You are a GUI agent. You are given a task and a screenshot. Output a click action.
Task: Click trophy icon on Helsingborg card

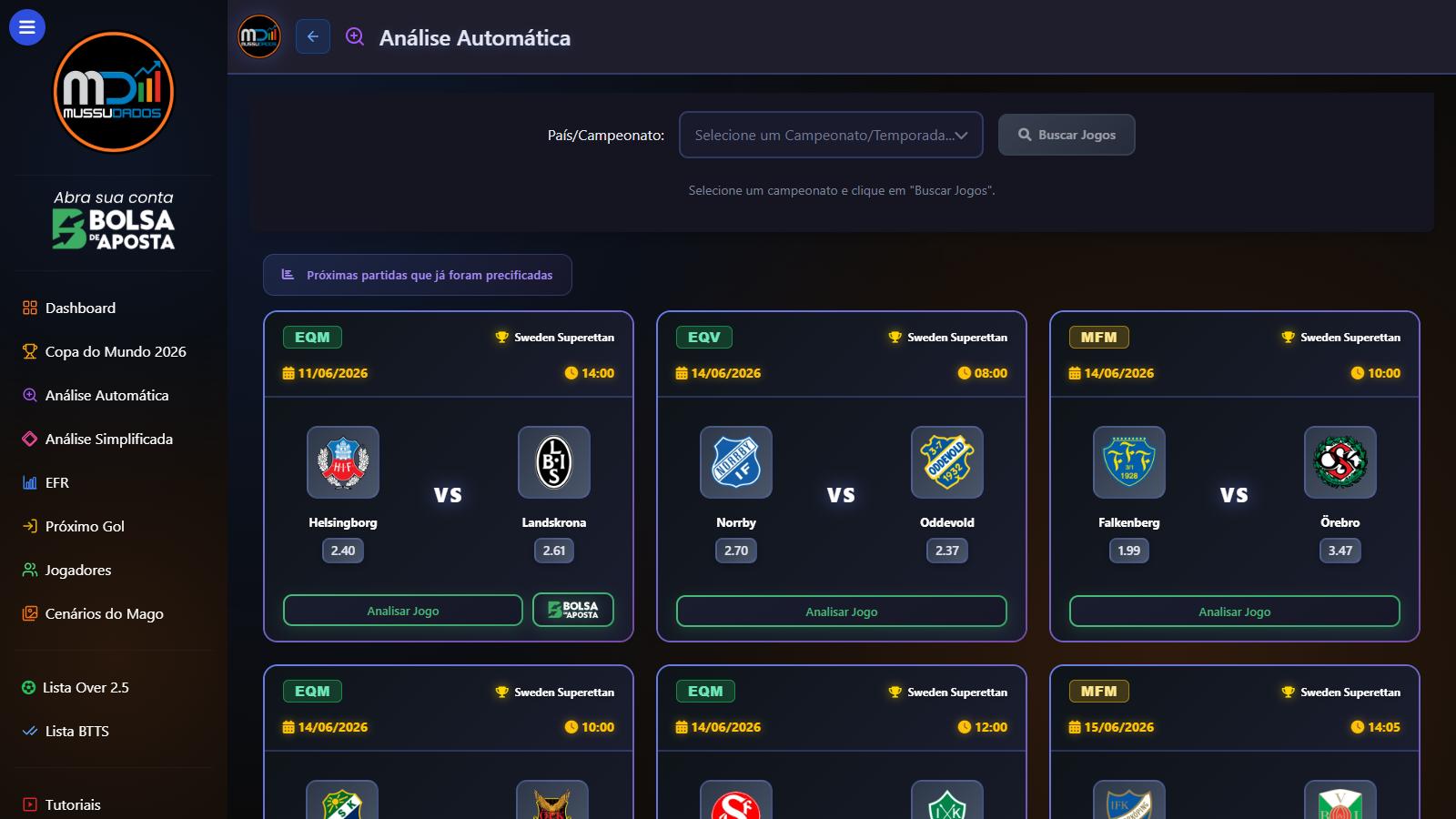501,338
